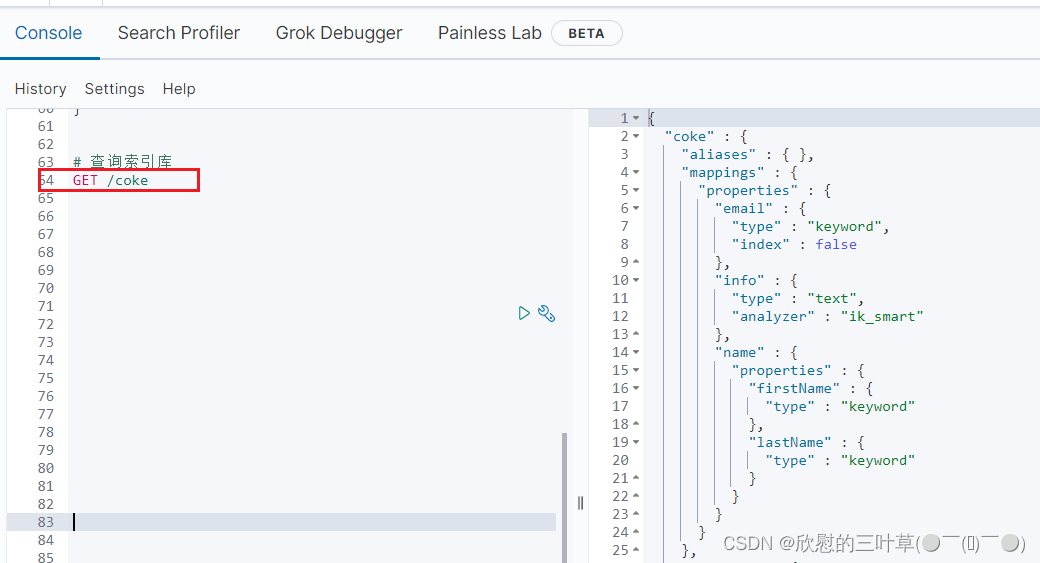Click the "keyword" value on line 20
The width and height of the screenshot is (1040, 563).
tap(878, 460)
